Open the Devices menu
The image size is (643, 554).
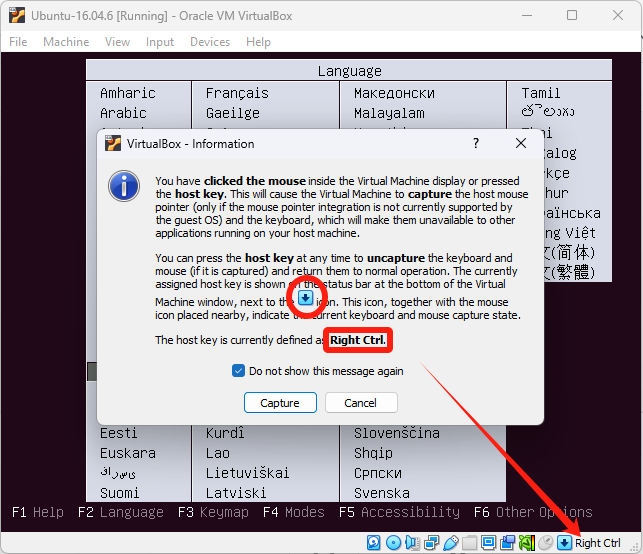point(210,42)
